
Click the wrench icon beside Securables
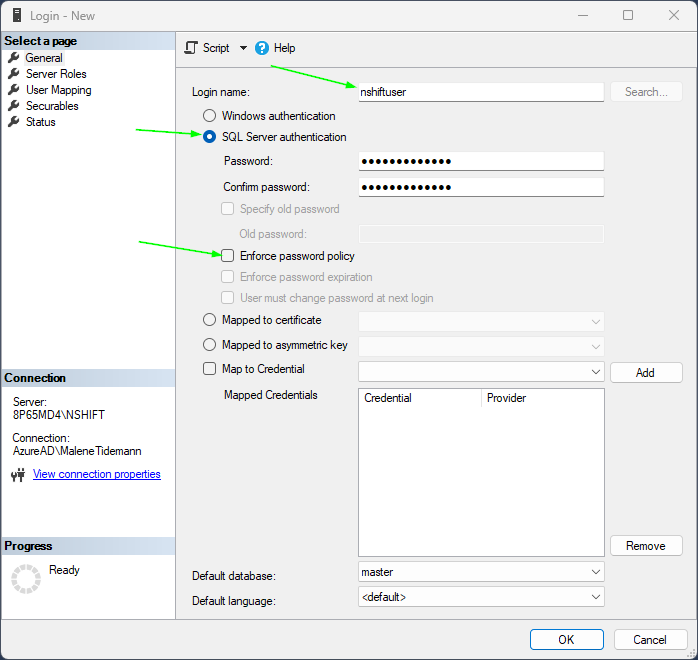pos(14,106)
